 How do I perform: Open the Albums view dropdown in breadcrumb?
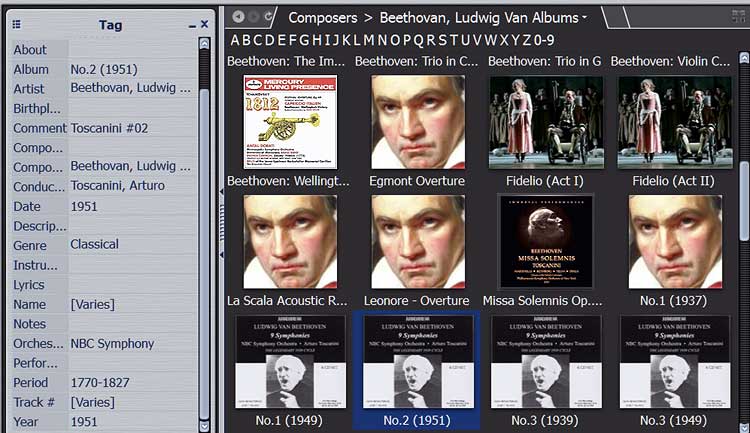coord(585,18)
